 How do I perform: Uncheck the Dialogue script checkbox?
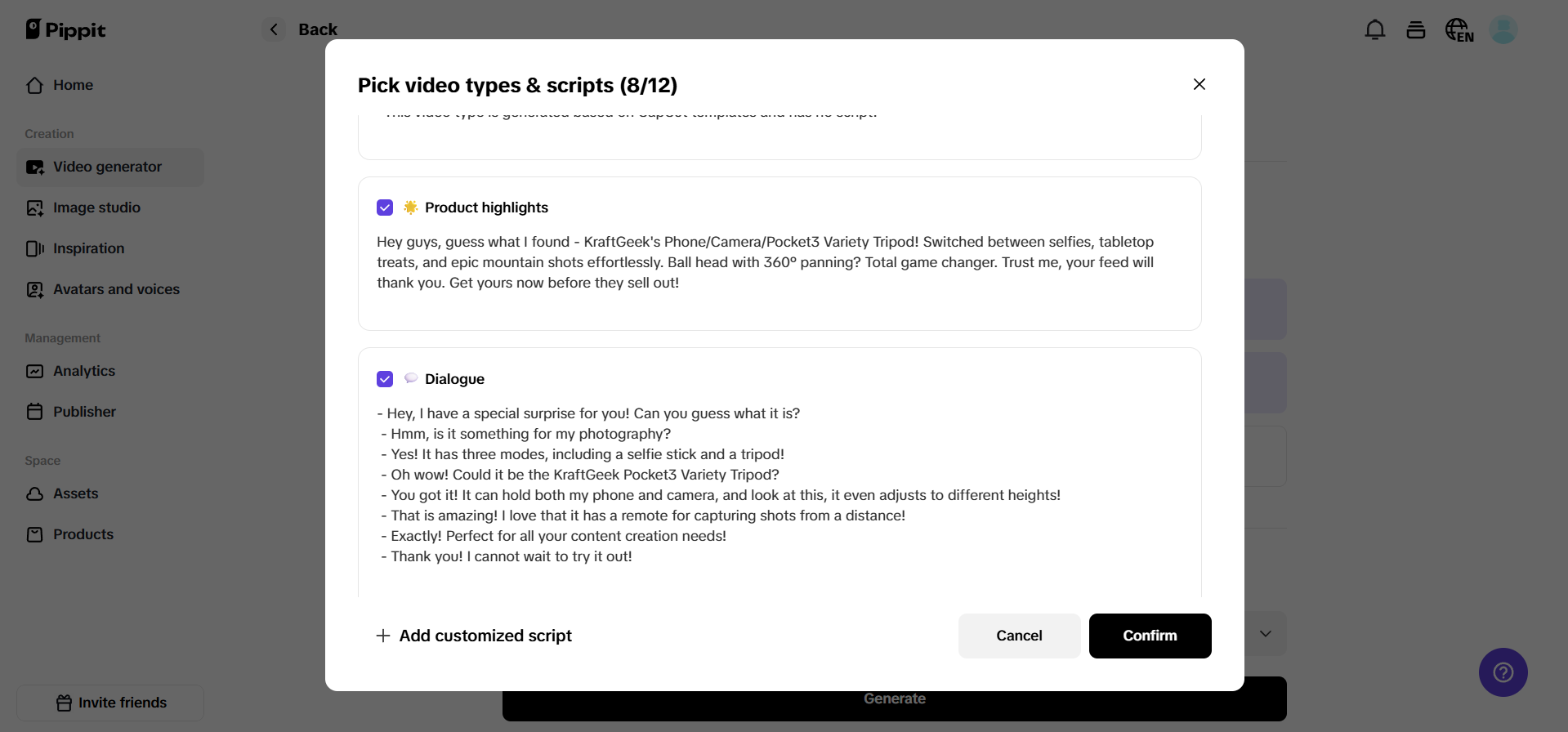click(x=385, y=379)
